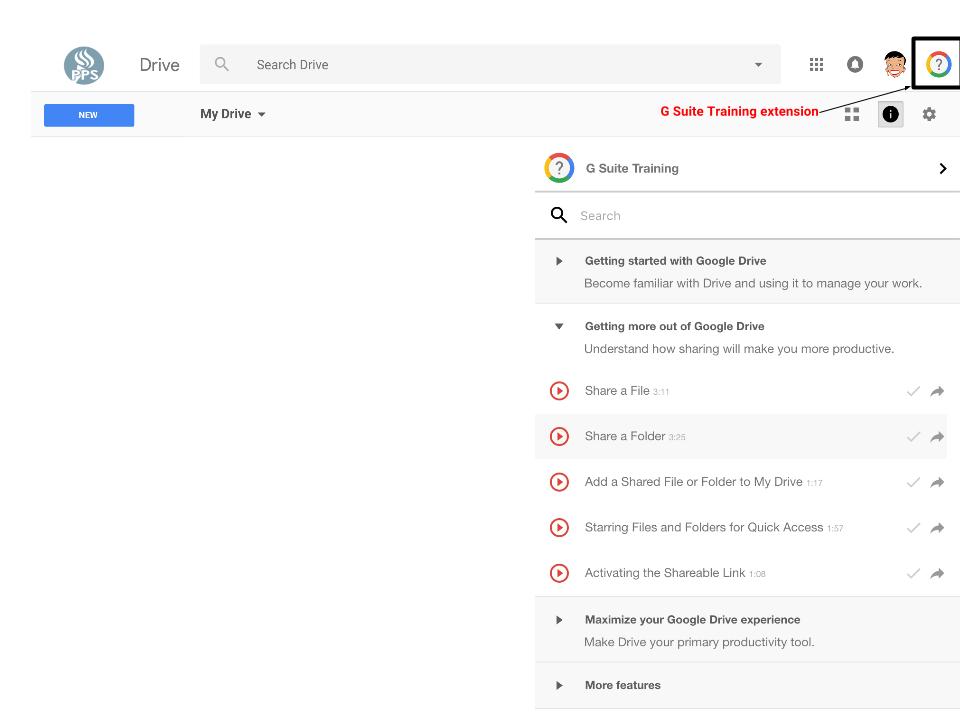960x720 pixels.
Task: Open the Drive settings gear
Action: [x=929, y=114]
